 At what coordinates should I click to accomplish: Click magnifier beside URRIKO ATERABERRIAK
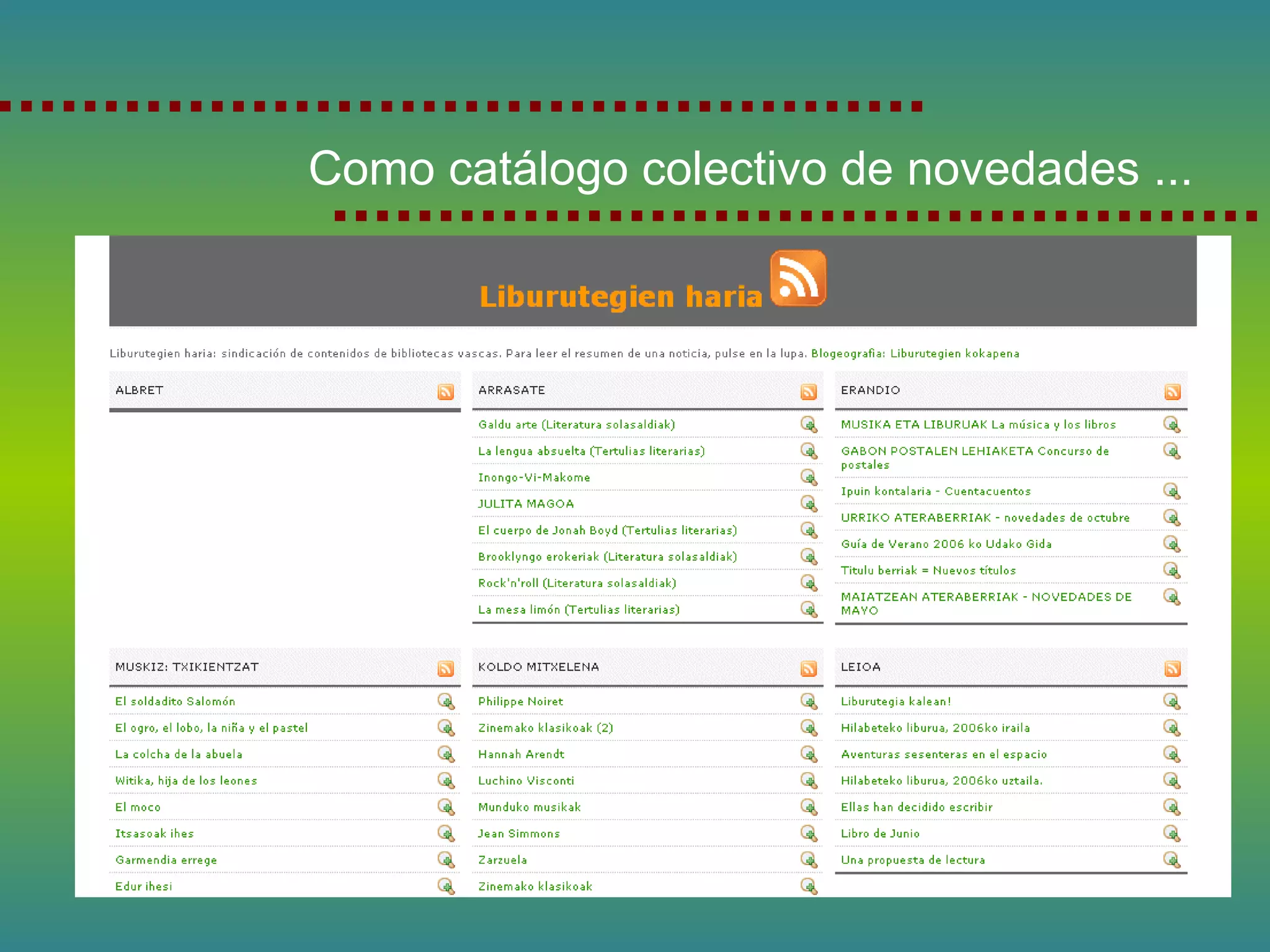click(x=1171, y=517)
